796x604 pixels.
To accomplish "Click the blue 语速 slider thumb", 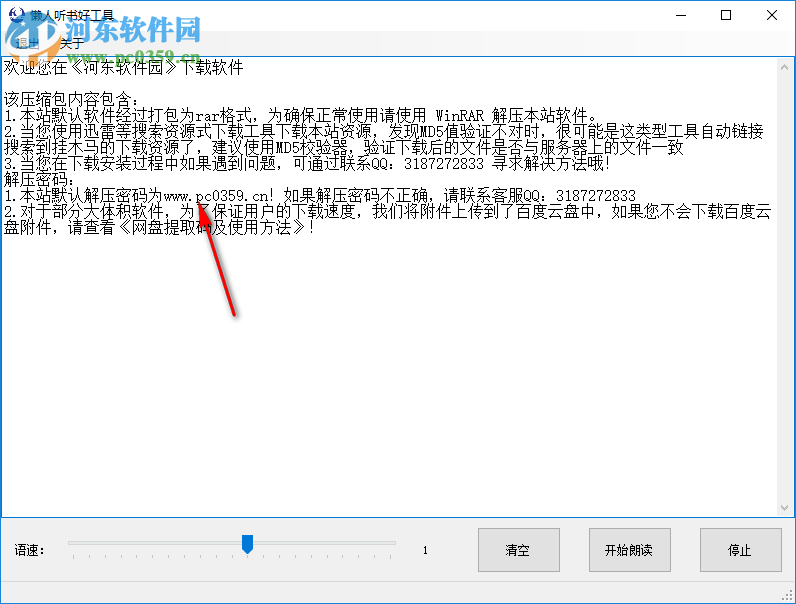I will pos(247,544).
